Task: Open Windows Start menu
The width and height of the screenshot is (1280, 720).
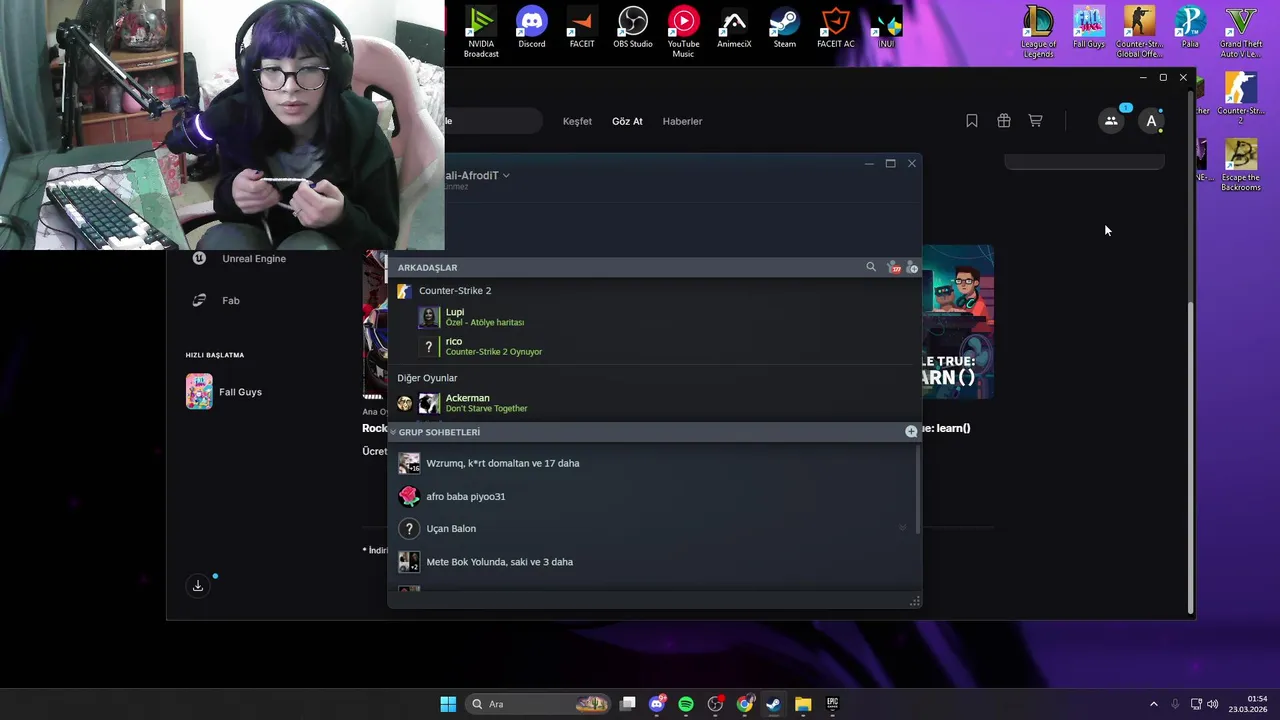Action: [x=448, y=704]
